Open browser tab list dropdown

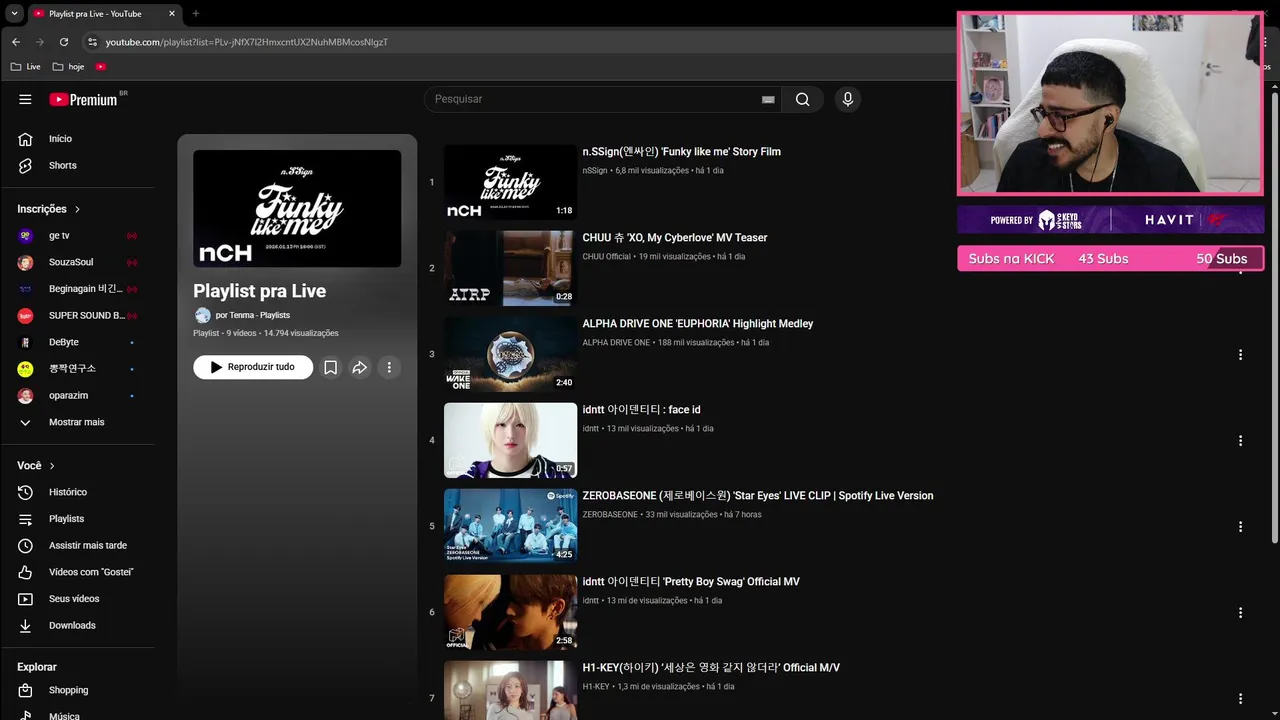[14, 14]
